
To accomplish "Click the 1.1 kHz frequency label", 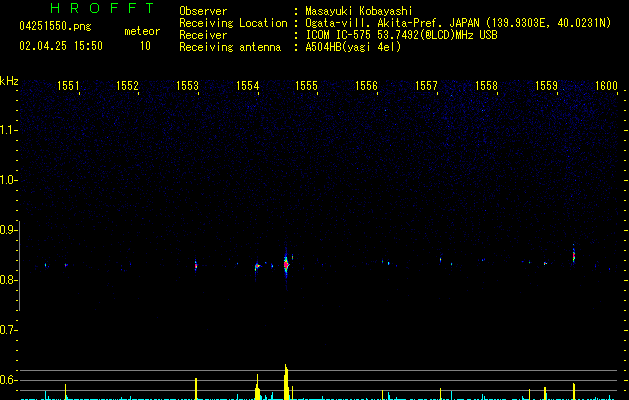I will coord(8,130).
